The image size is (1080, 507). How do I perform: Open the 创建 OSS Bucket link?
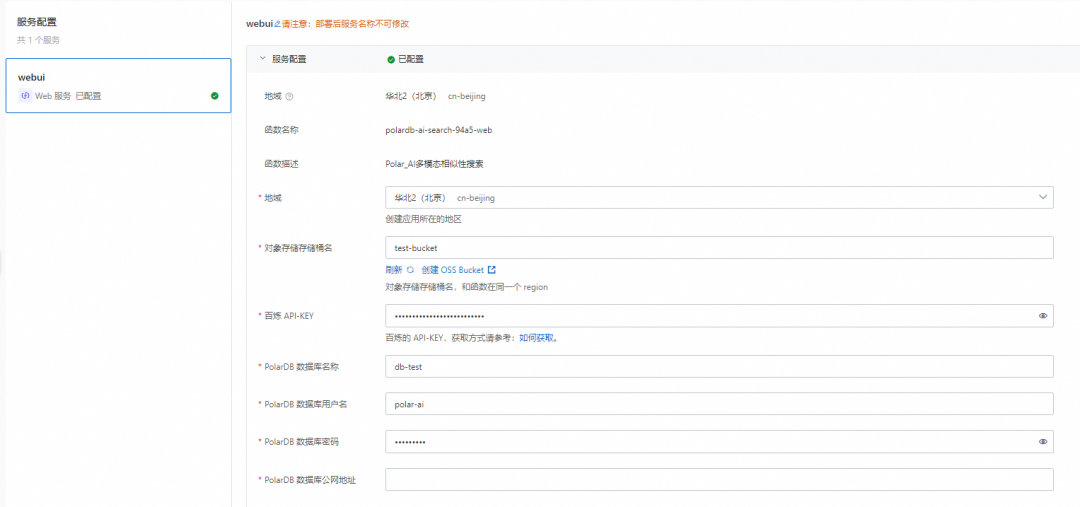tap(453, 270)
